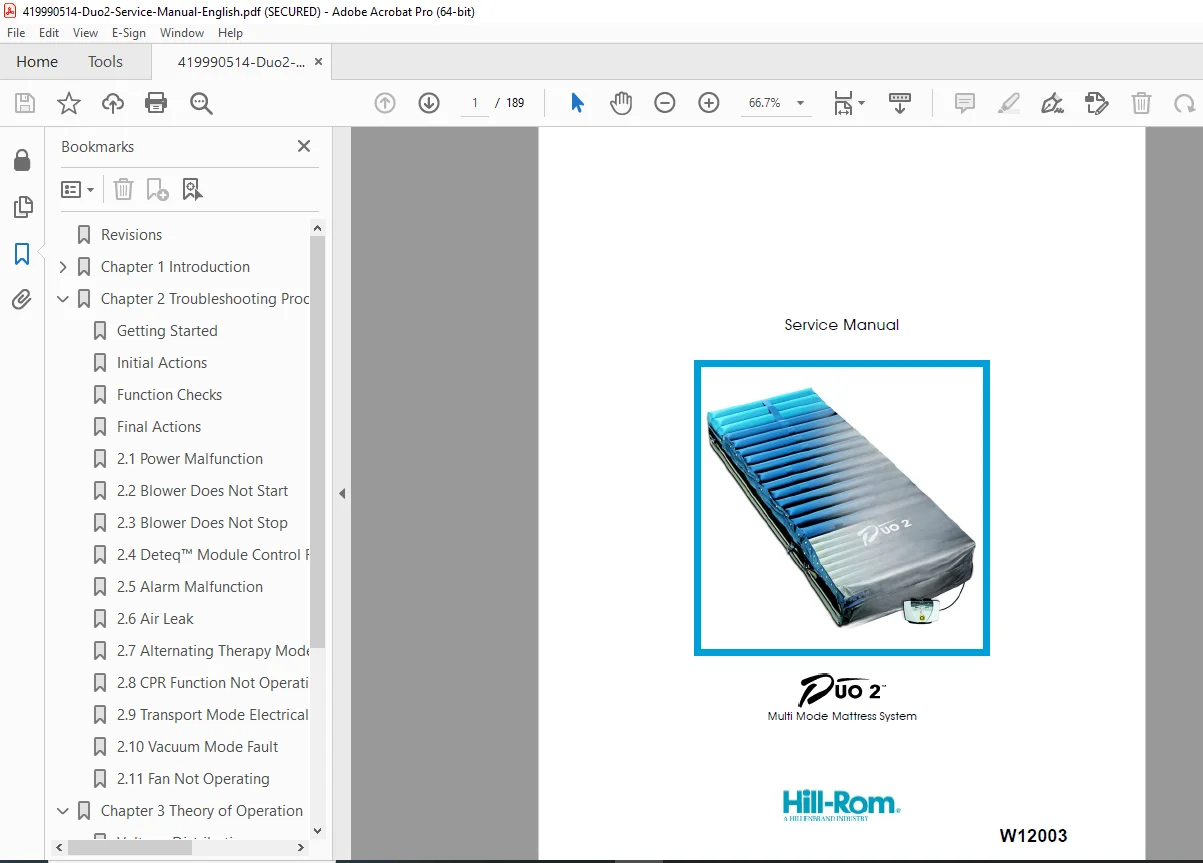Jump to 2.2 Blower Does Not Start
Viewport: 1203px width, 863px height.
tap(202, 491)
